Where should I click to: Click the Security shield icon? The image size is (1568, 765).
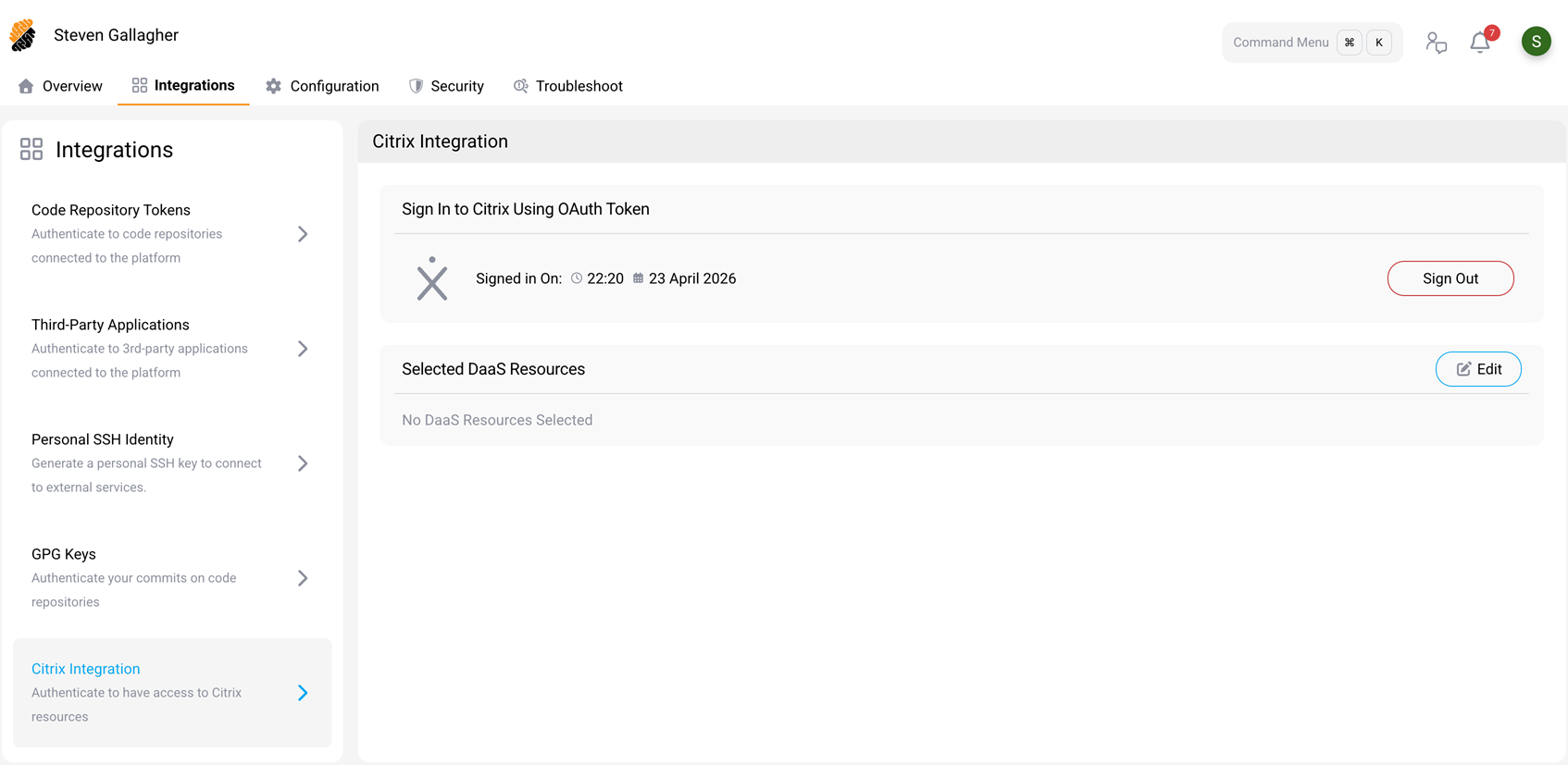coord(417,86)
